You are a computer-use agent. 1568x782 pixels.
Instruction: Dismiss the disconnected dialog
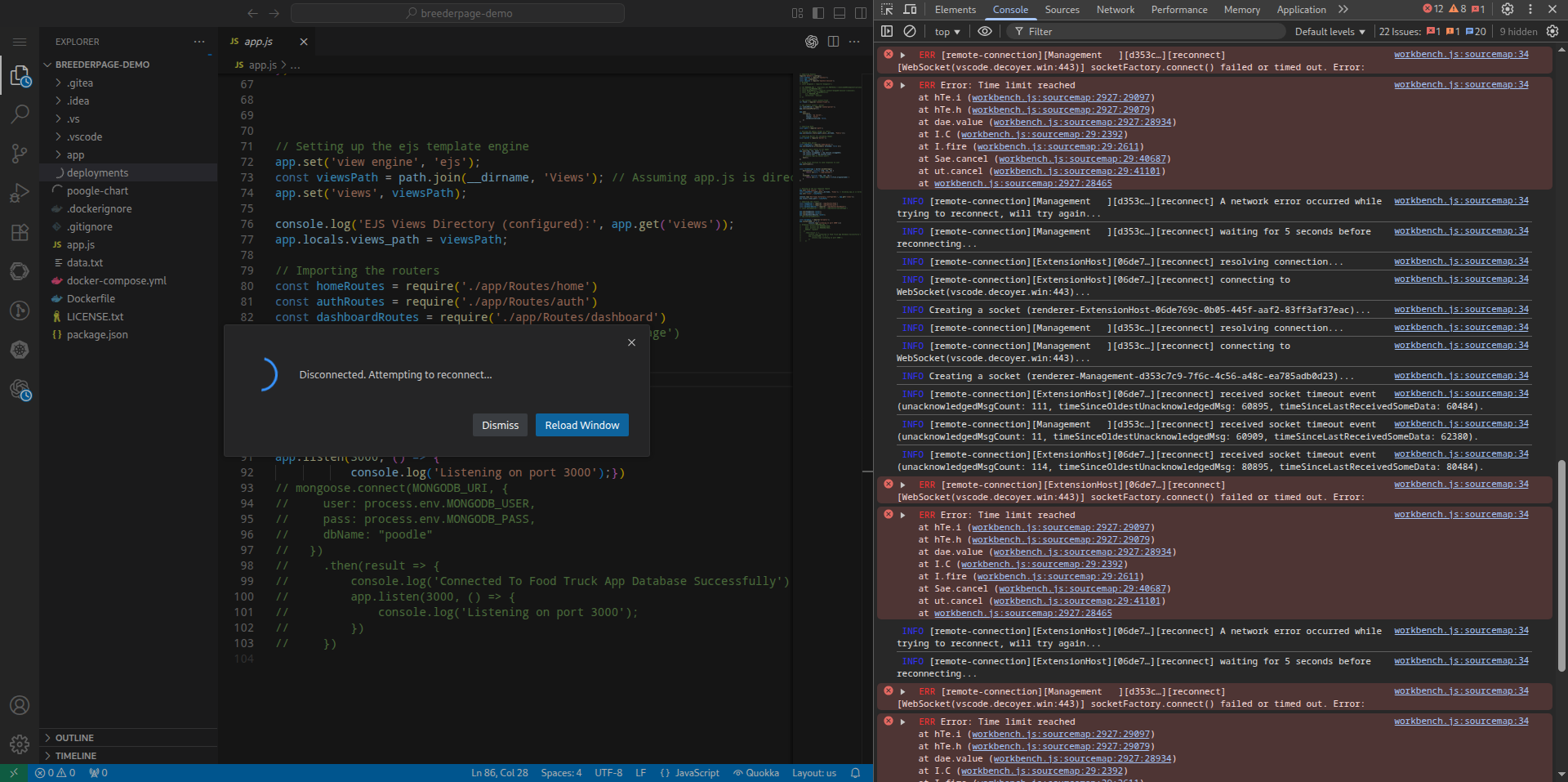(x=500, y=425)
